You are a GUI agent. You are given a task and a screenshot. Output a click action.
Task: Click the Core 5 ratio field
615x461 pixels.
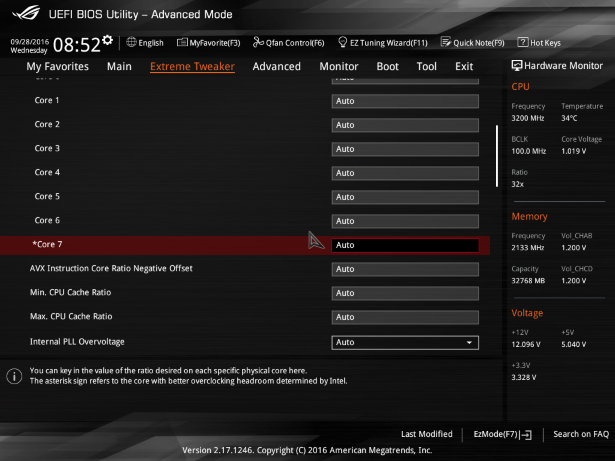point(405,197)
